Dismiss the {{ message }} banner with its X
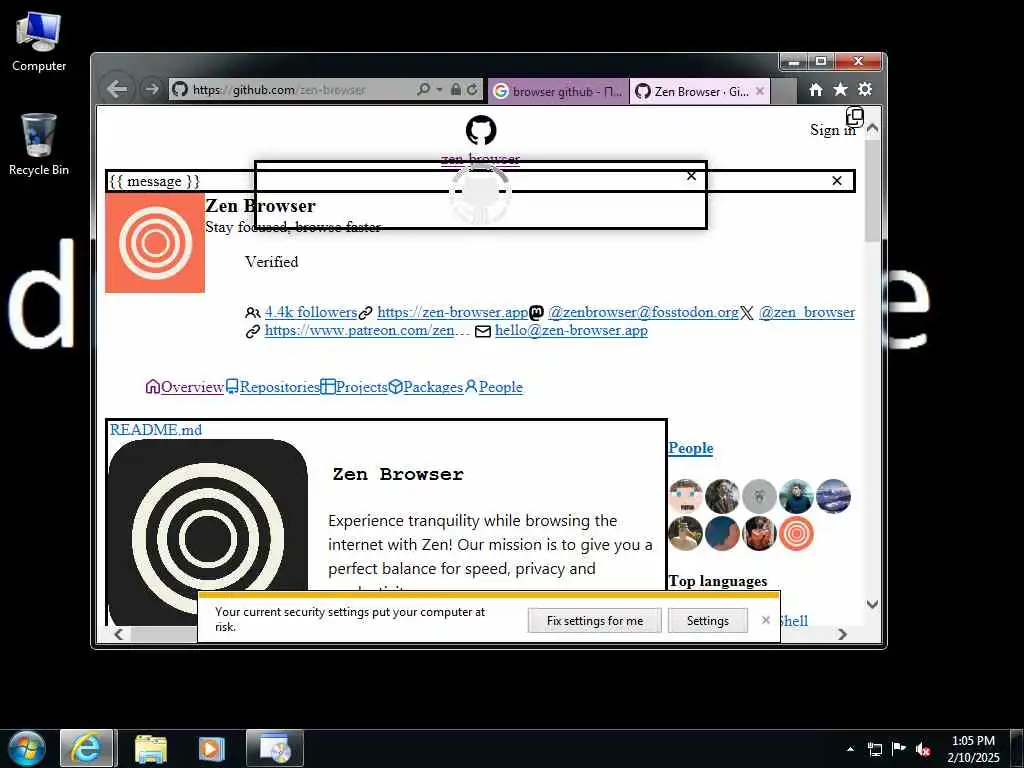Viewport: 1024px width, 768px height. tap(837, 181)
